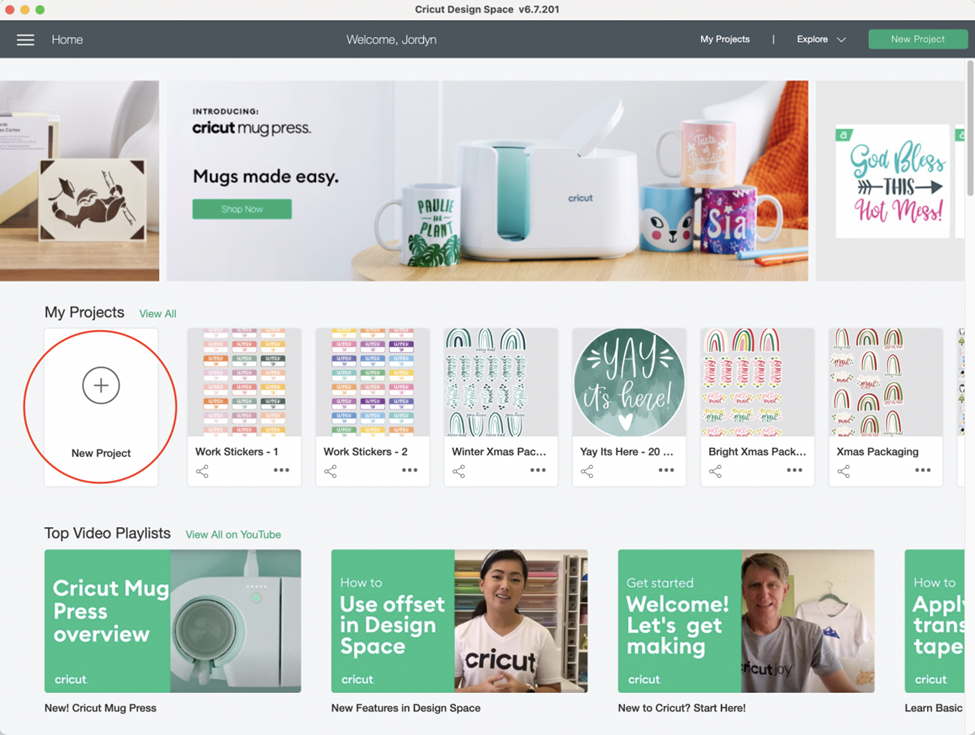Open the sloth card banner on left

click(80, 181)
